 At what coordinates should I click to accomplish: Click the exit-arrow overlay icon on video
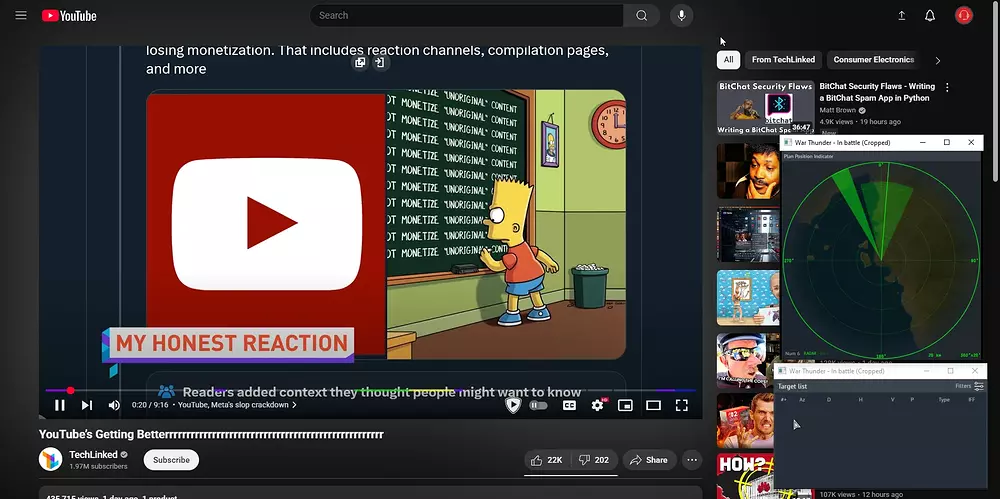[380, 63]
